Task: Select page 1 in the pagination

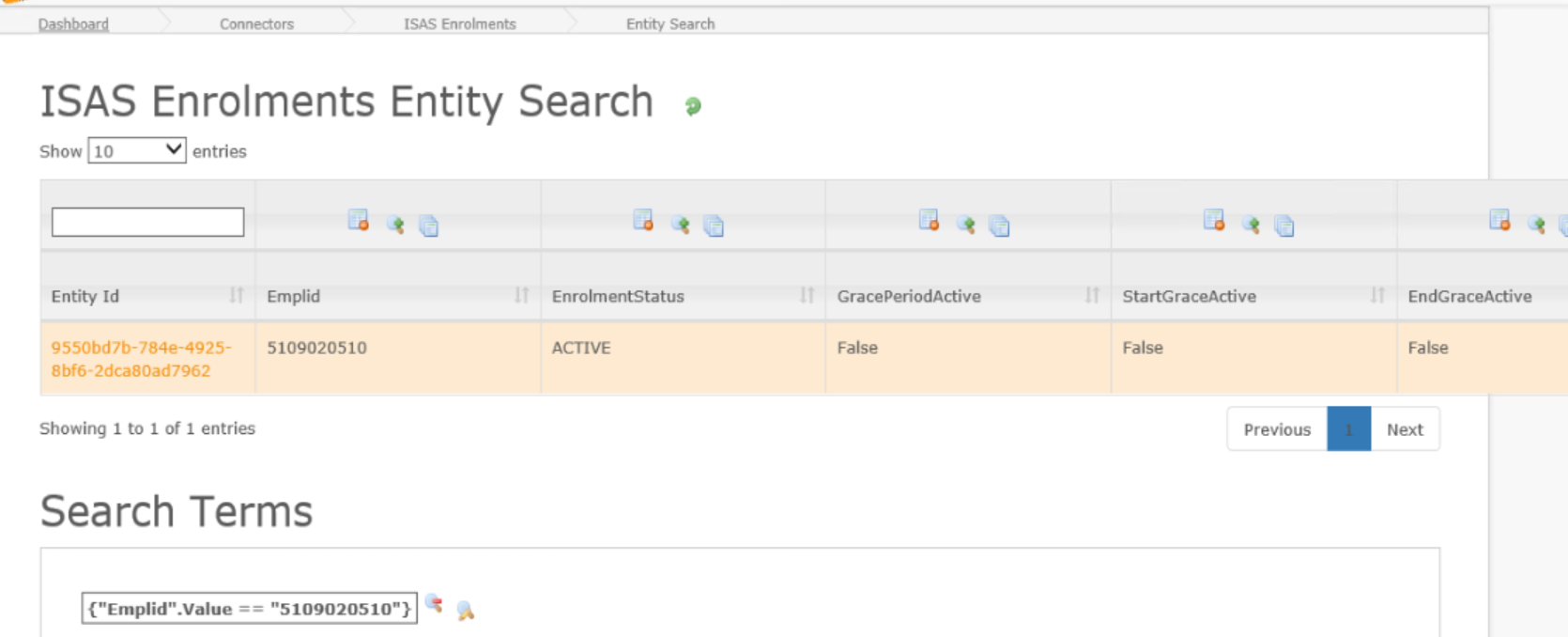Action: [x=1349, y=429]
